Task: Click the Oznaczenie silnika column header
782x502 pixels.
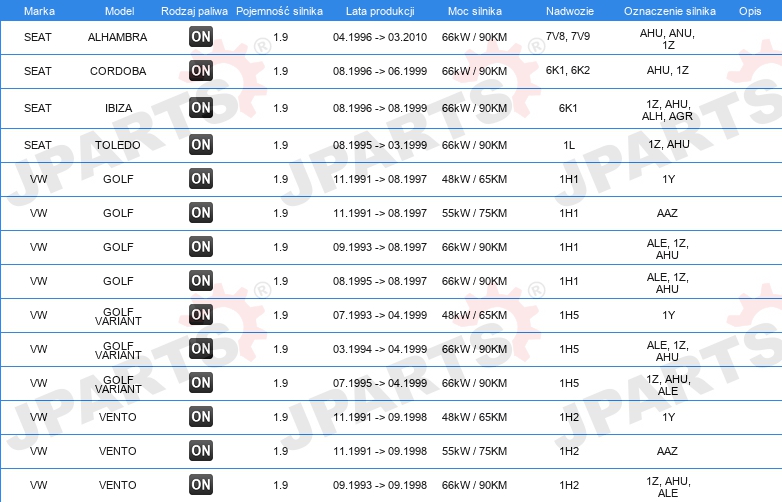Action: tap(670, 11)
